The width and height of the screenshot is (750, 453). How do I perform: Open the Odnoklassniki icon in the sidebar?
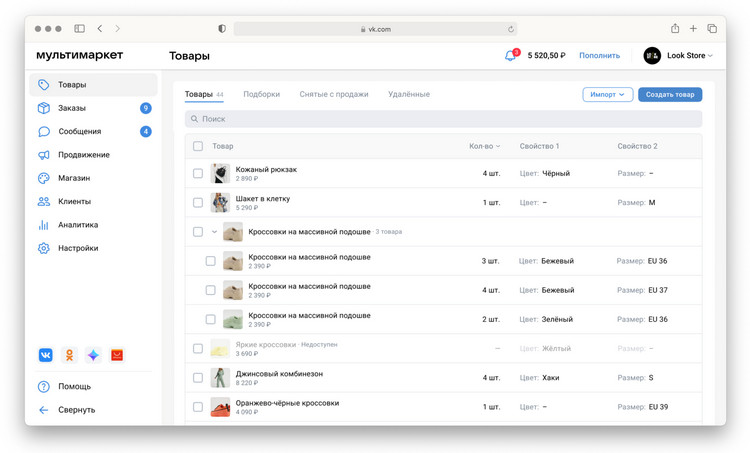69,355
